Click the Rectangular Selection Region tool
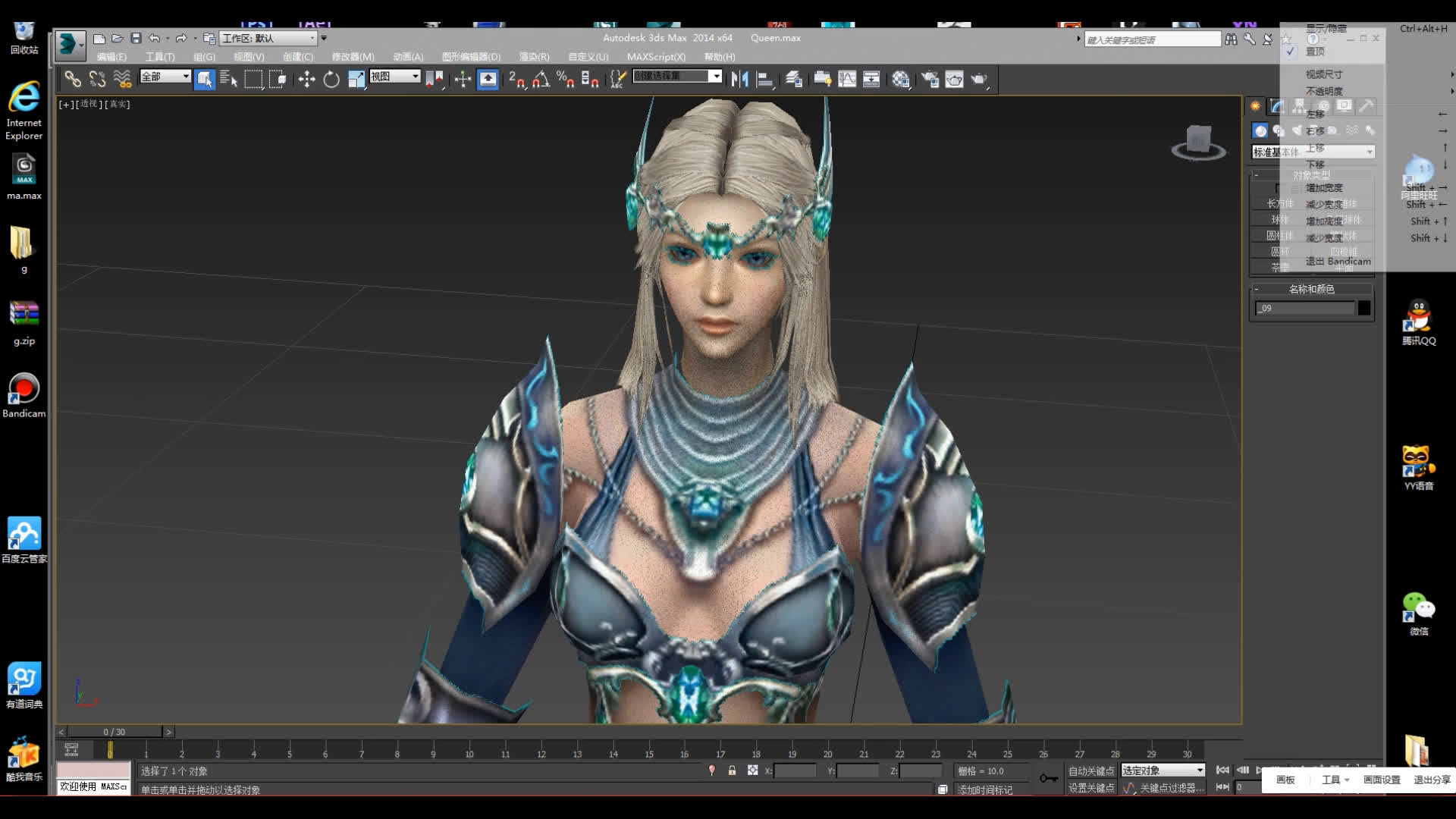The image size is (1456, 819). (x=253, y=79)
